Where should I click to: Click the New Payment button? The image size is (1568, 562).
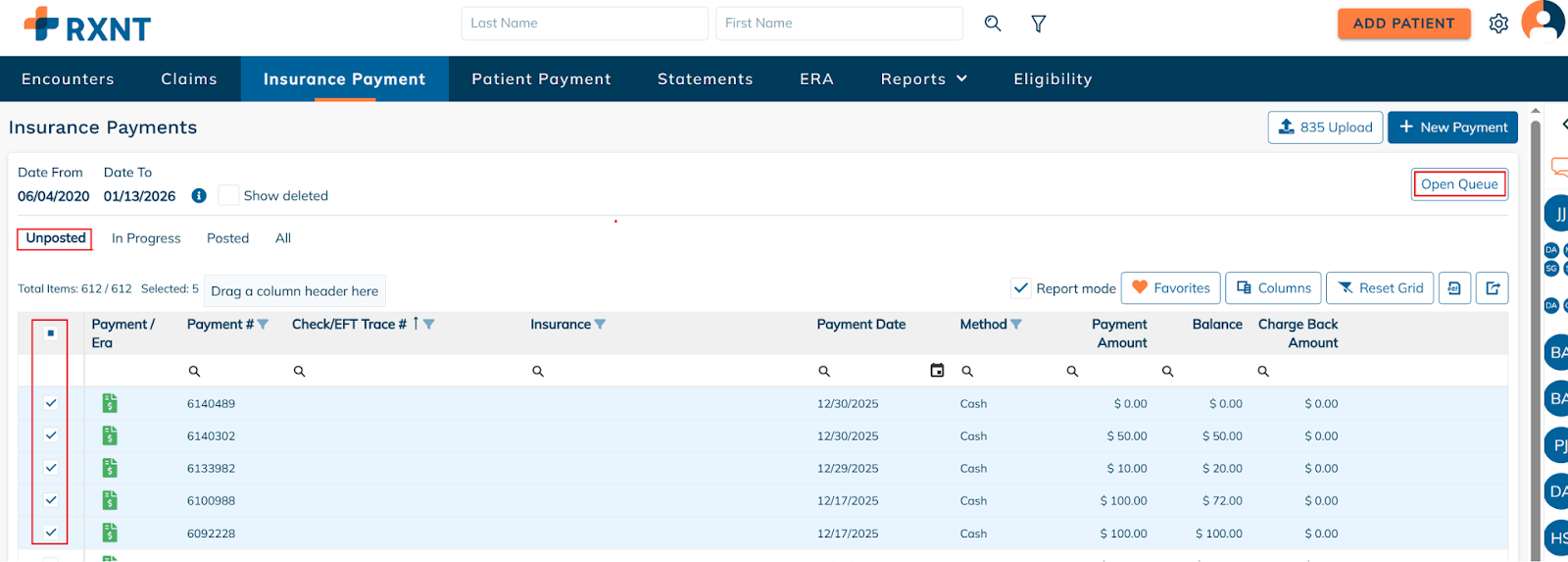click(1452, 128)
